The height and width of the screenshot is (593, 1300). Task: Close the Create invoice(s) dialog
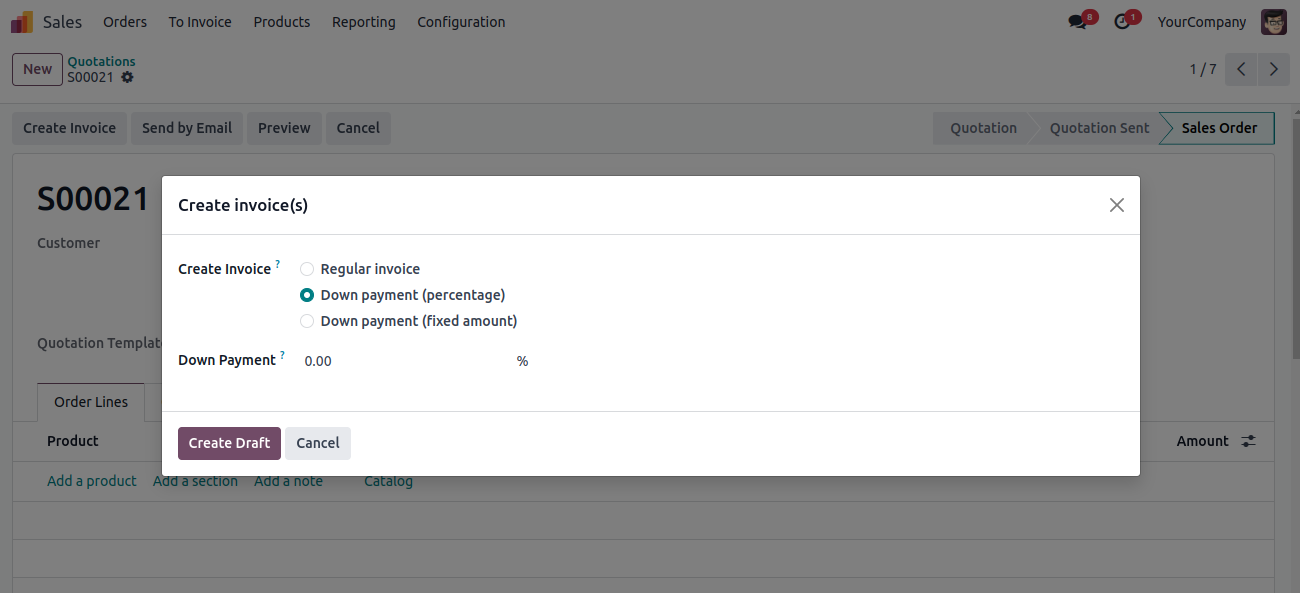pos(1117,205)
